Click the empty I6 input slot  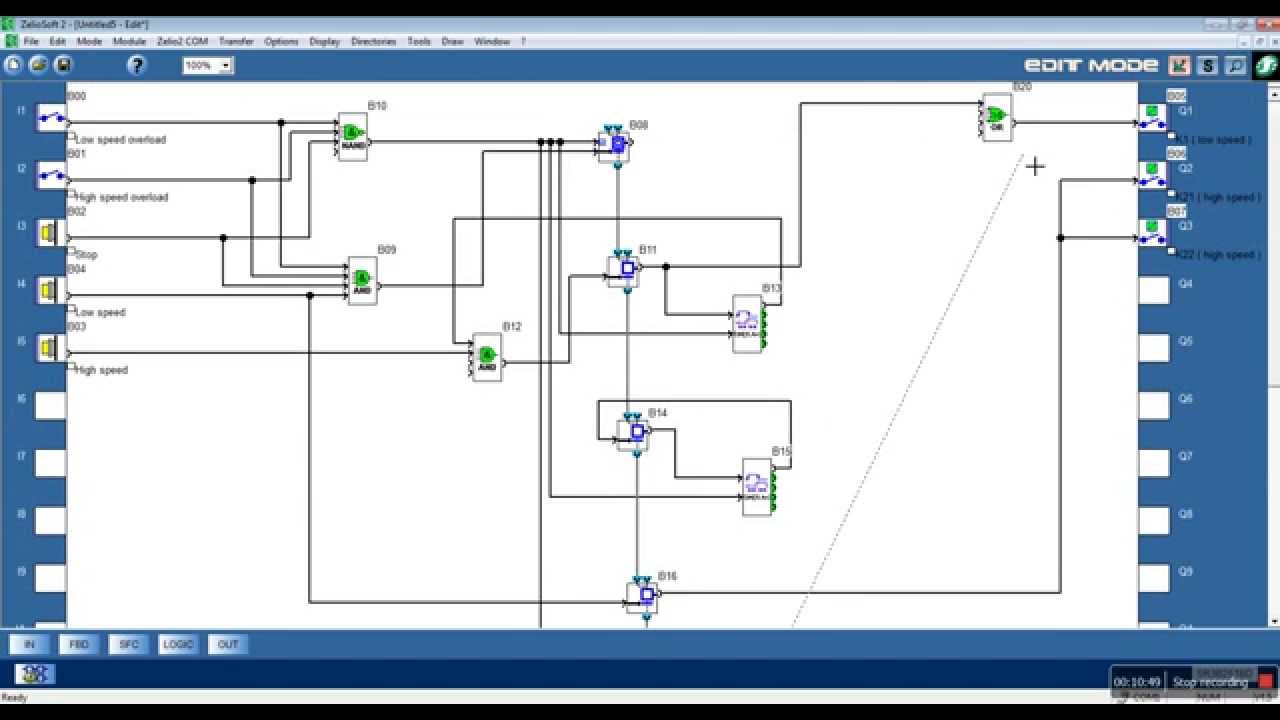[51, 406]
